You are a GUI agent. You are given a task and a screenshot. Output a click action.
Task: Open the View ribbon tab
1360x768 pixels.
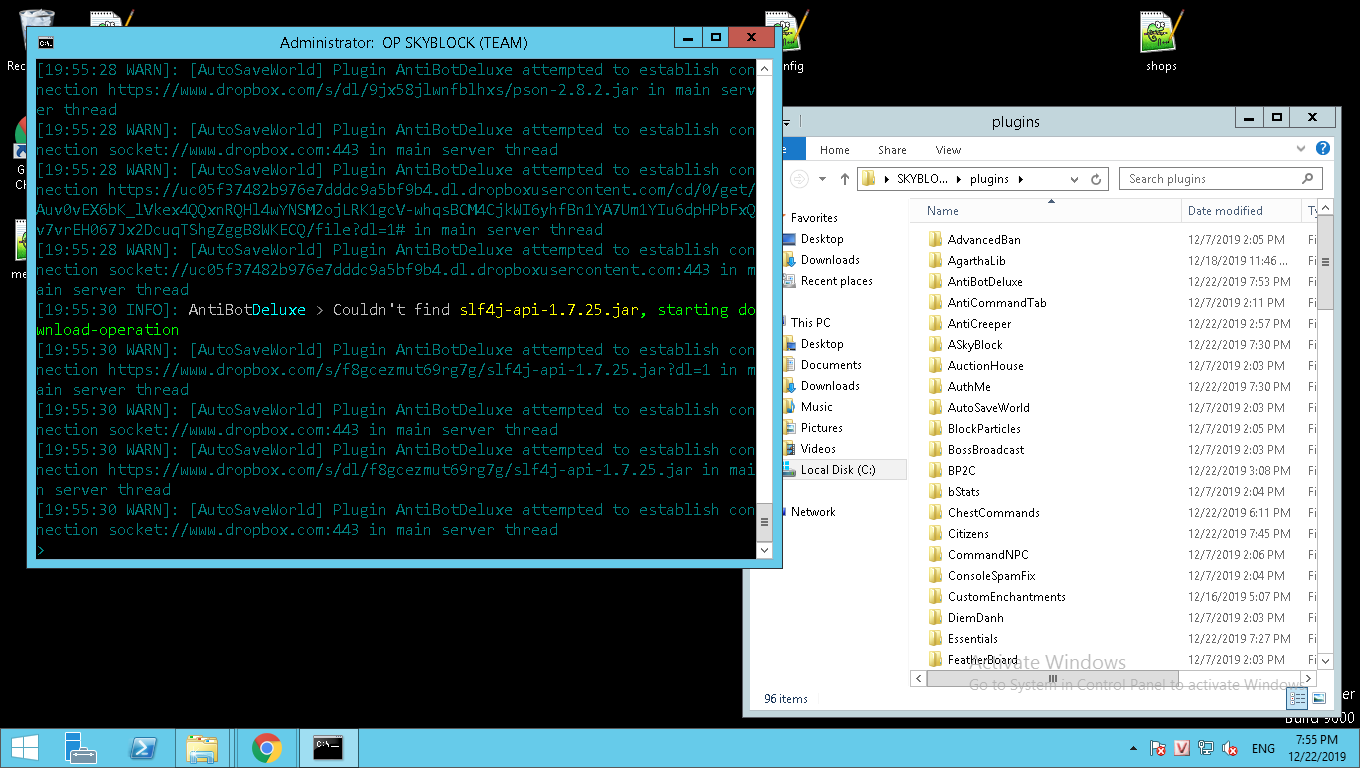click(x=948, y=150)
